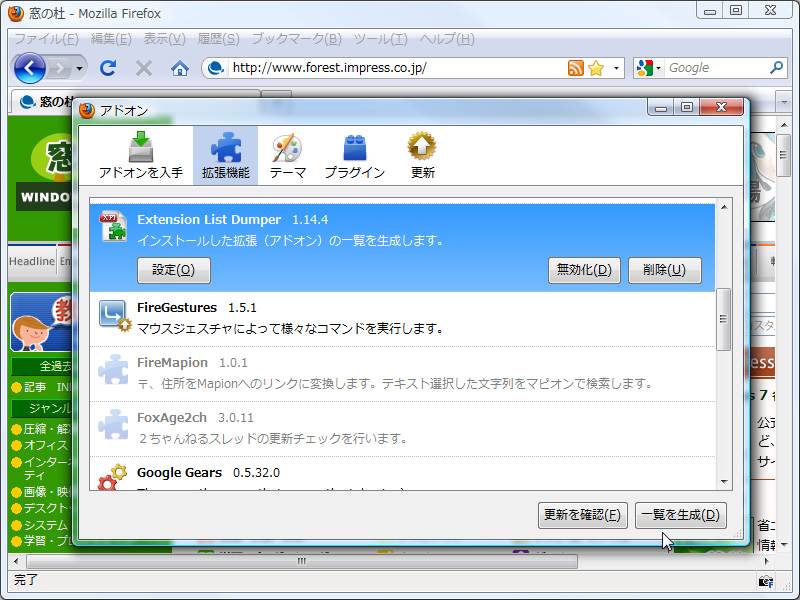Open the プラグイン panel icon
800x600 pixels.
tap(354, 147)
